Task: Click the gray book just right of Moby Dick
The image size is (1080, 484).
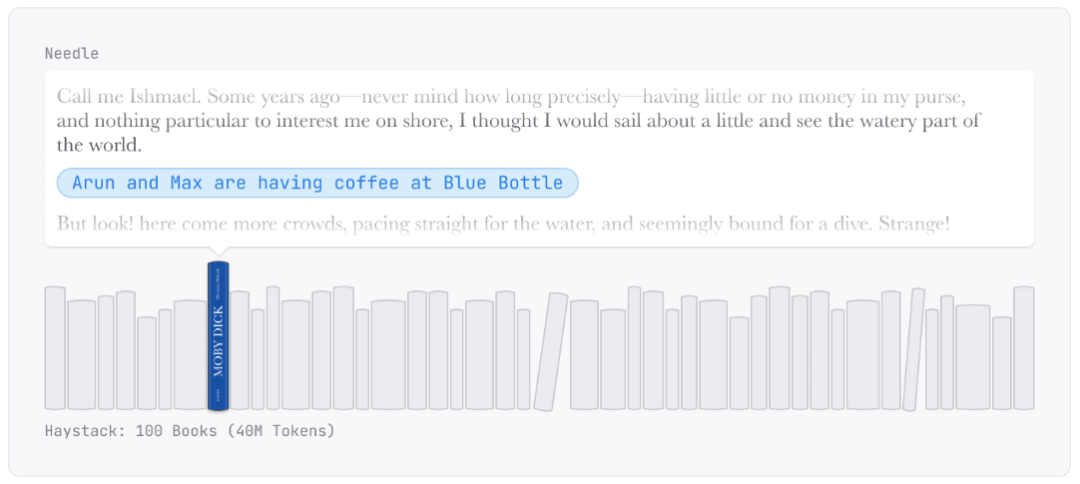Action: coord(240,350)
